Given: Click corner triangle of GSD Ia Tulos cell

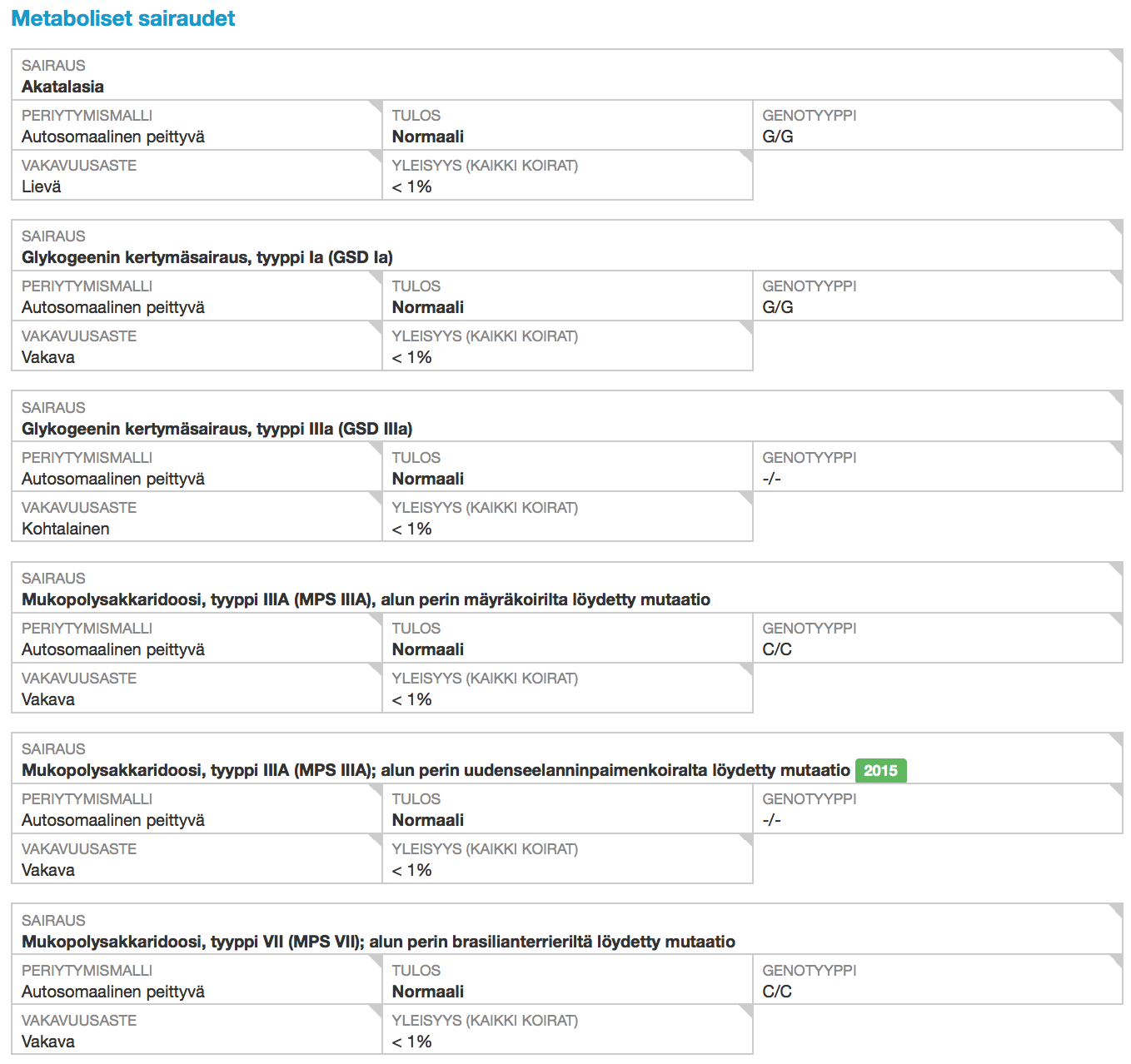Looking at the screenshot, I should click(x=747, y=276).
